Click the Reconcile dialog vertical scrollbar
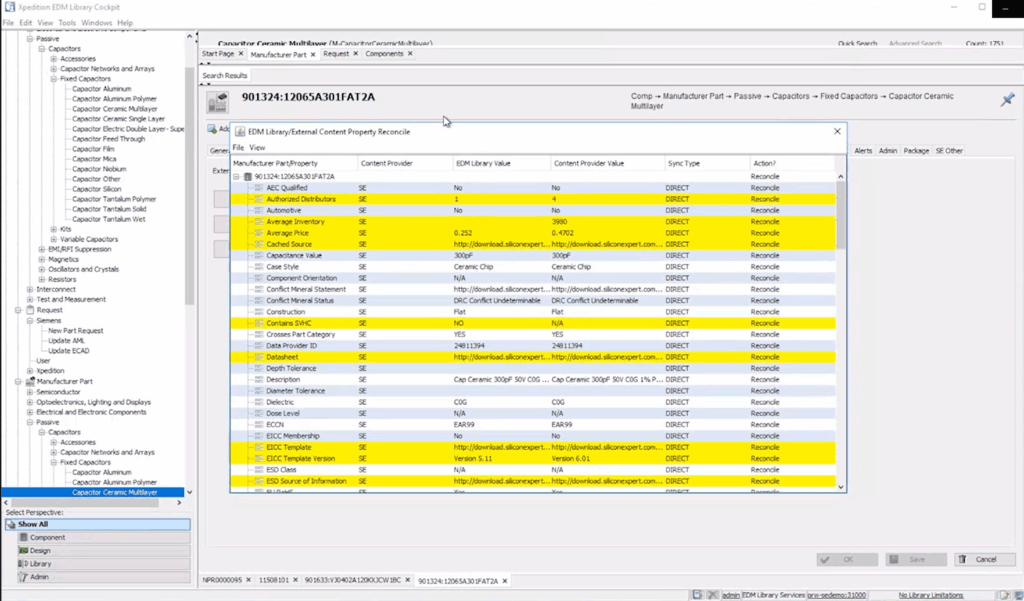 (x=841, y=330)
